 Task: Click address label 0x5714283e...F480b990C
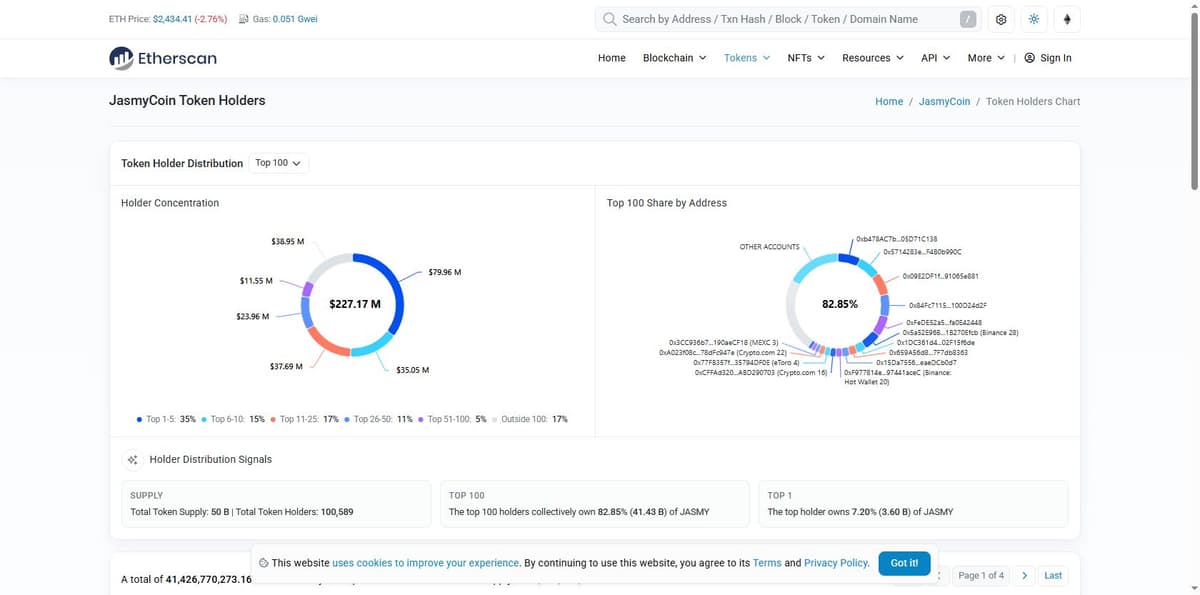coord(922,252)
